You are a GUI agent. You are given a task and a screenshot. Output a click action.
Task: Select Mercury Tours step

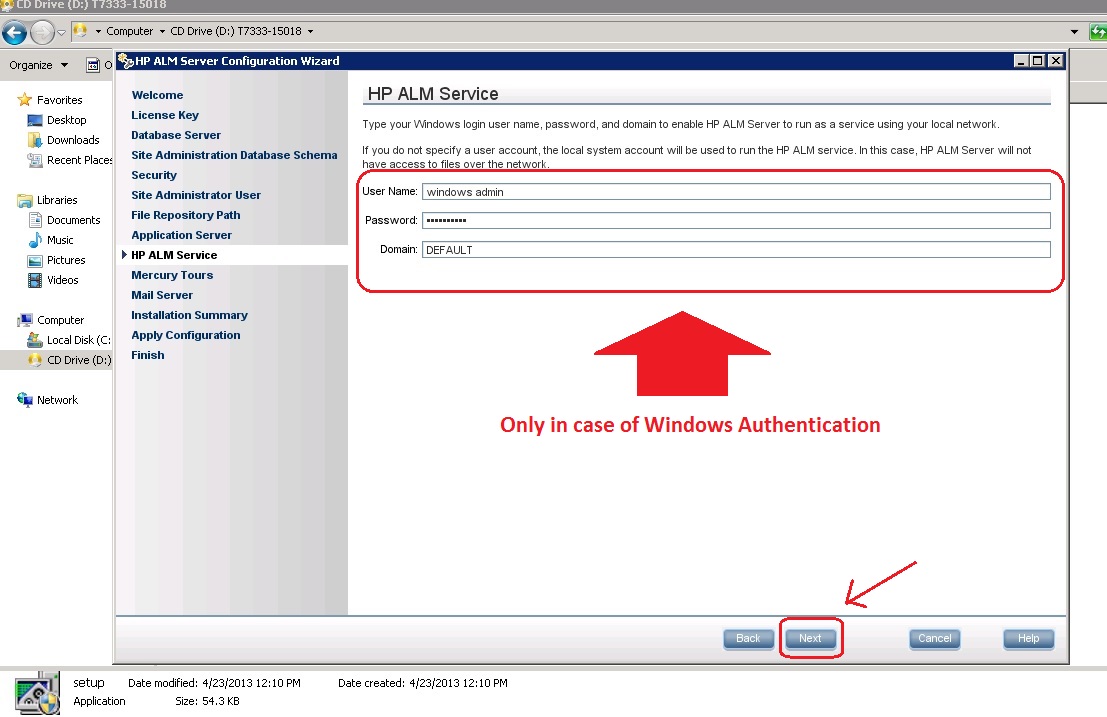(172, 275)
